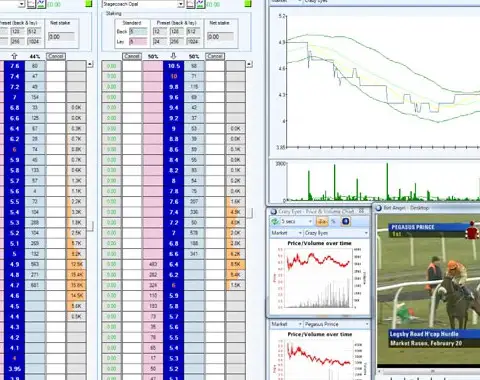
Task: Click the blue round icon in chart toolbar
Action: click(x=346, y=221)
